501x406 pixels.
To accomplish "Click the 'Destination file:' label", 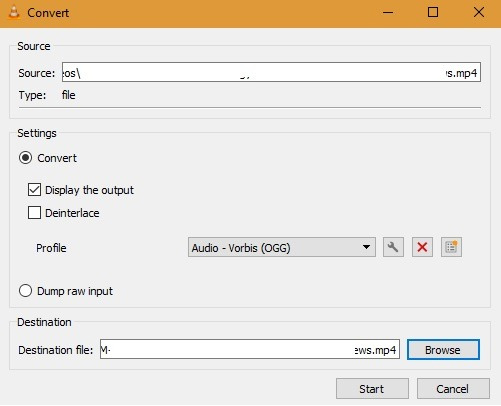I will 56,350.
